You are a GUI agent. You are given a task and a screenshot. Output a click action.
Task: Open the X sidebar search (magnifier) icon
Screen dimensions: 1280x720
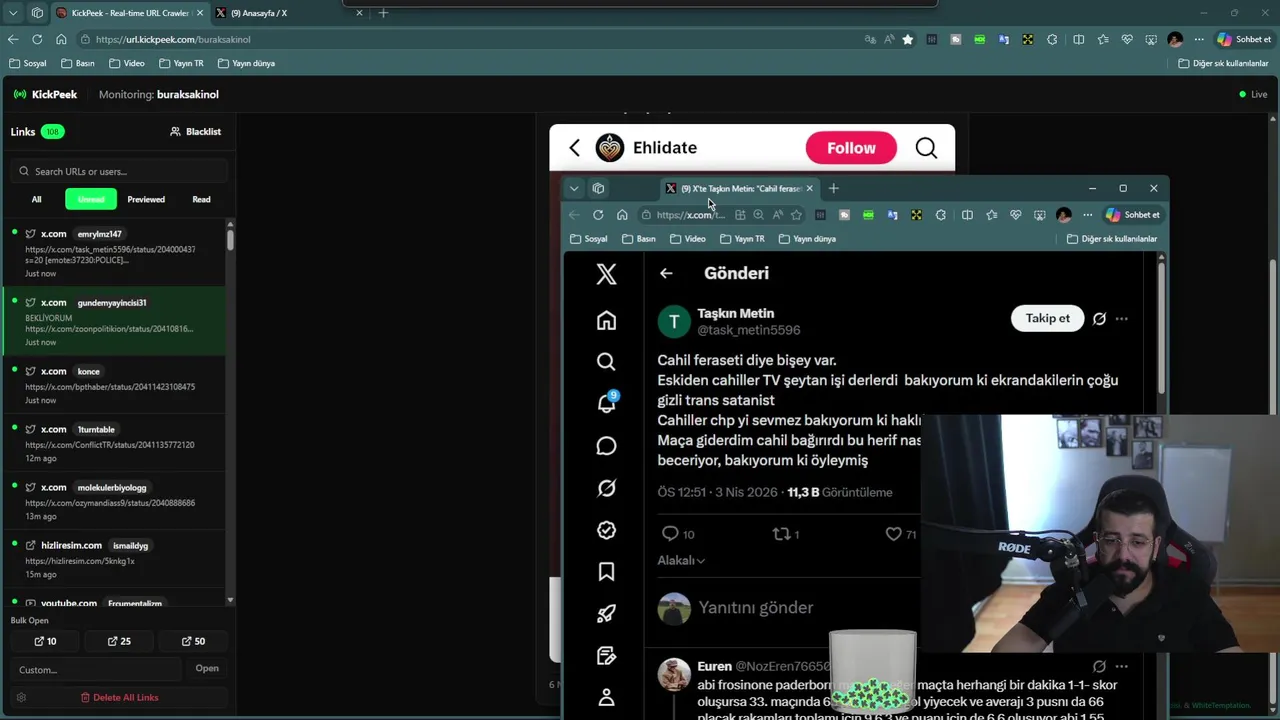pyautogui.click(x=606, y=362)
